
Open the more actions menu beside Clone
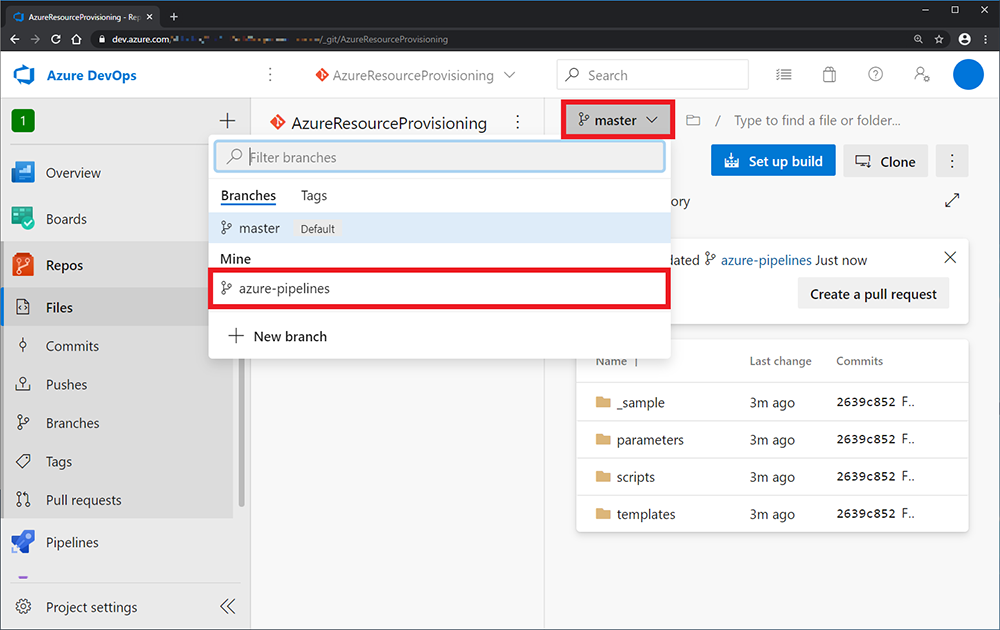(952, 161)
